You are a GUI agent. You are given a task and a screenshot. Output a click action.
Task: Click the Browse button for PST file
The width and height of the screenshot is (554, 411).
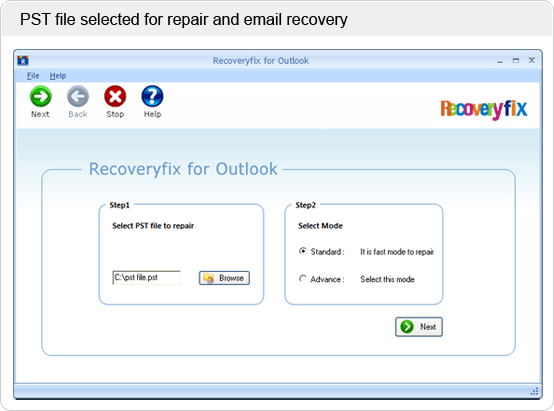click(224, 278)
